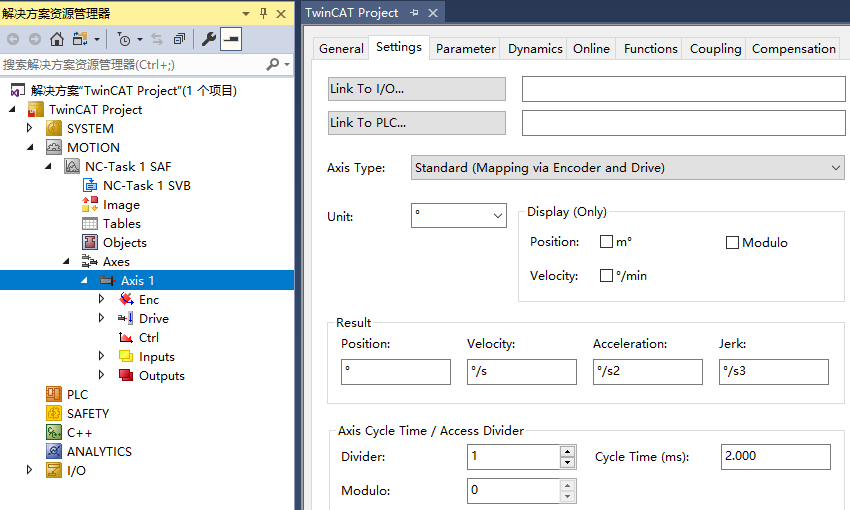Select the Drive node icon
Image resolution: width=850 pixels, height=510 pixels.
coord(126,318)
